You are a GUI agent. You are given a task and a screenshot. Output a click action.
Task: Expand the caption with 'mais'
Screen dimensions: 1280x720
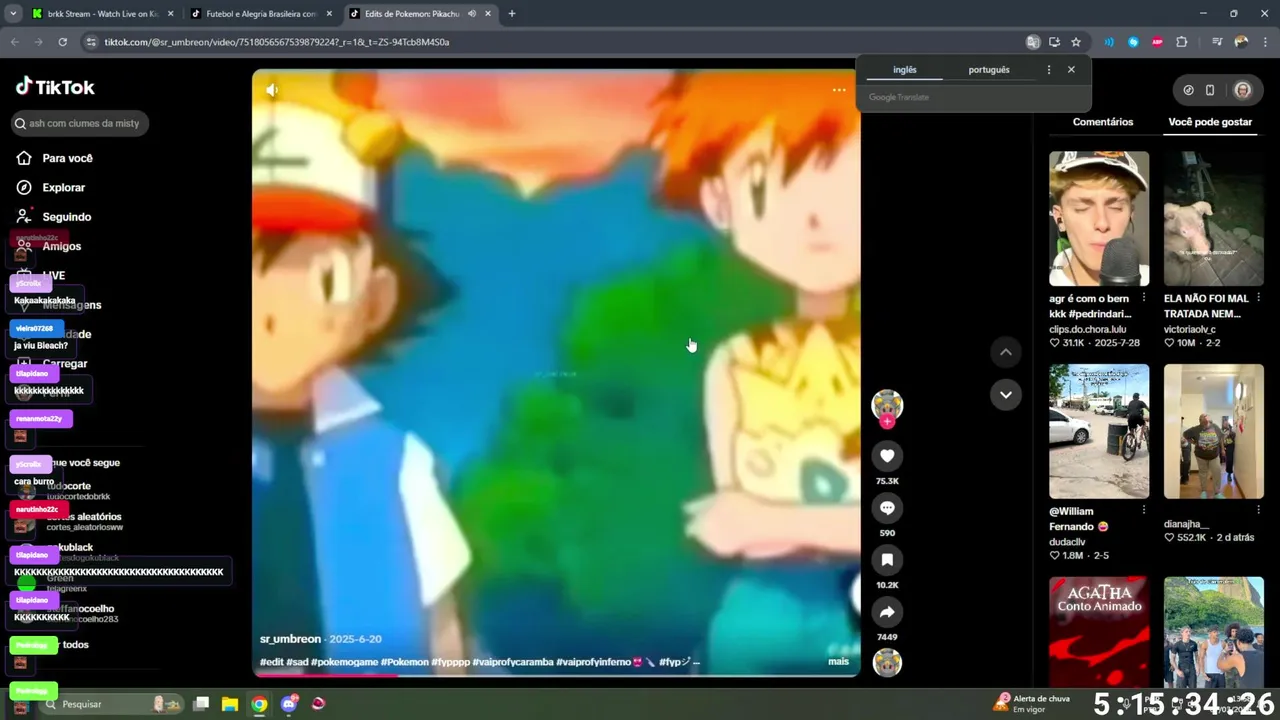(838, 661)
